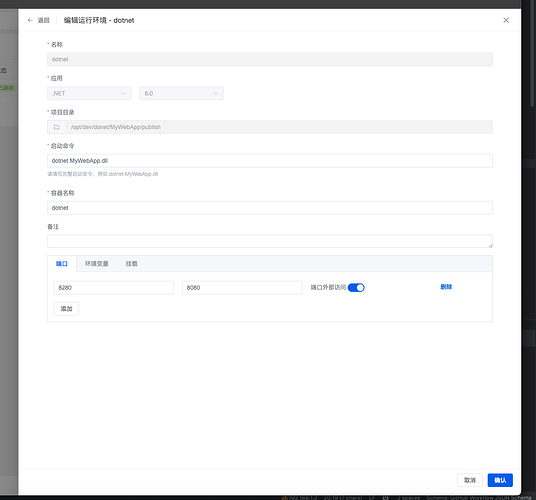
Task: Click the container name input field
Action: 270,208
